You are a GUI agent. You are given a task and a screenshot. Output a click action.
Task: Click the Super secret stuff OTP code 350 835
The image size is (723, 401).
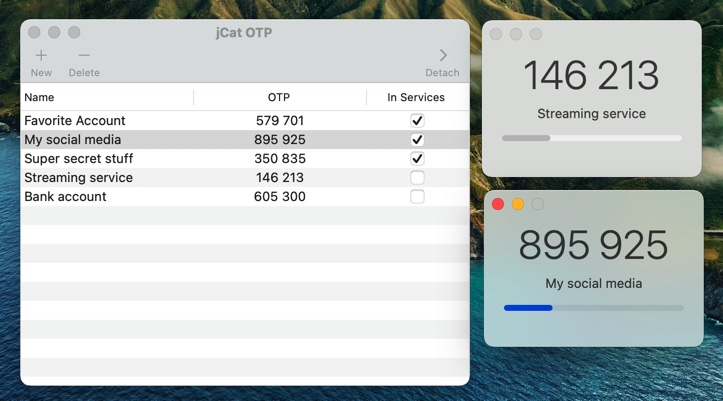[x=279, y=159]
